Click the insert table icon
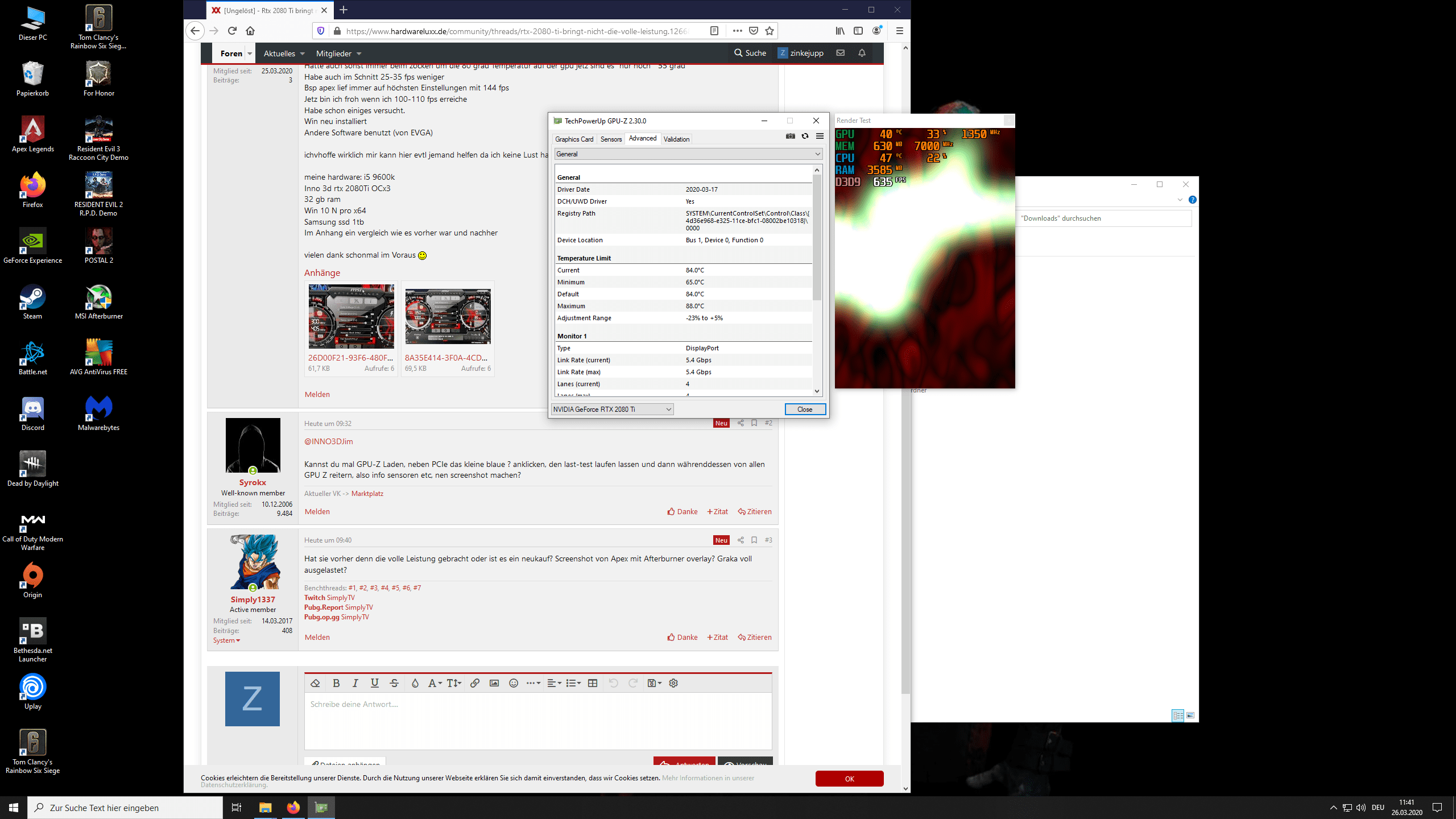 [593, 683]
